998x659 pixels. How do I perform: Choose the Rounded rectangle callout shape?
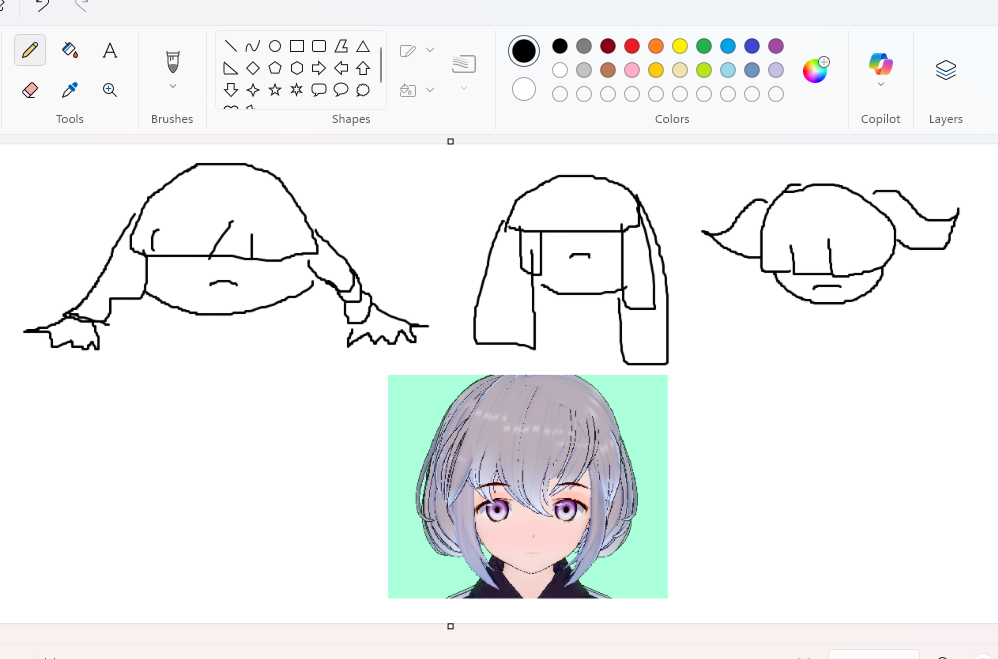[319, 90]
